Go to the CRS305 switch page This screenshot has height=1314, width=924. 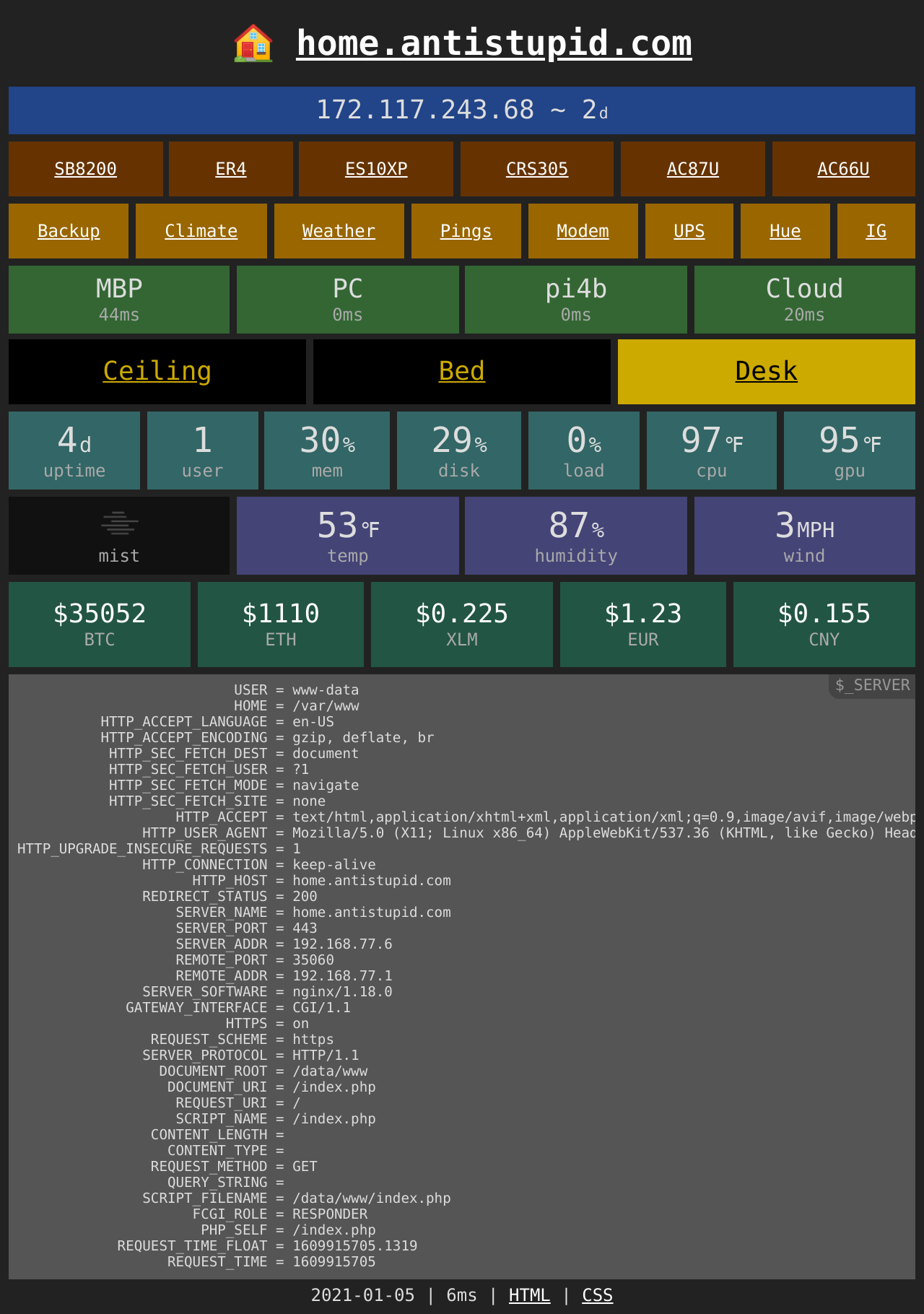point(537,169)
